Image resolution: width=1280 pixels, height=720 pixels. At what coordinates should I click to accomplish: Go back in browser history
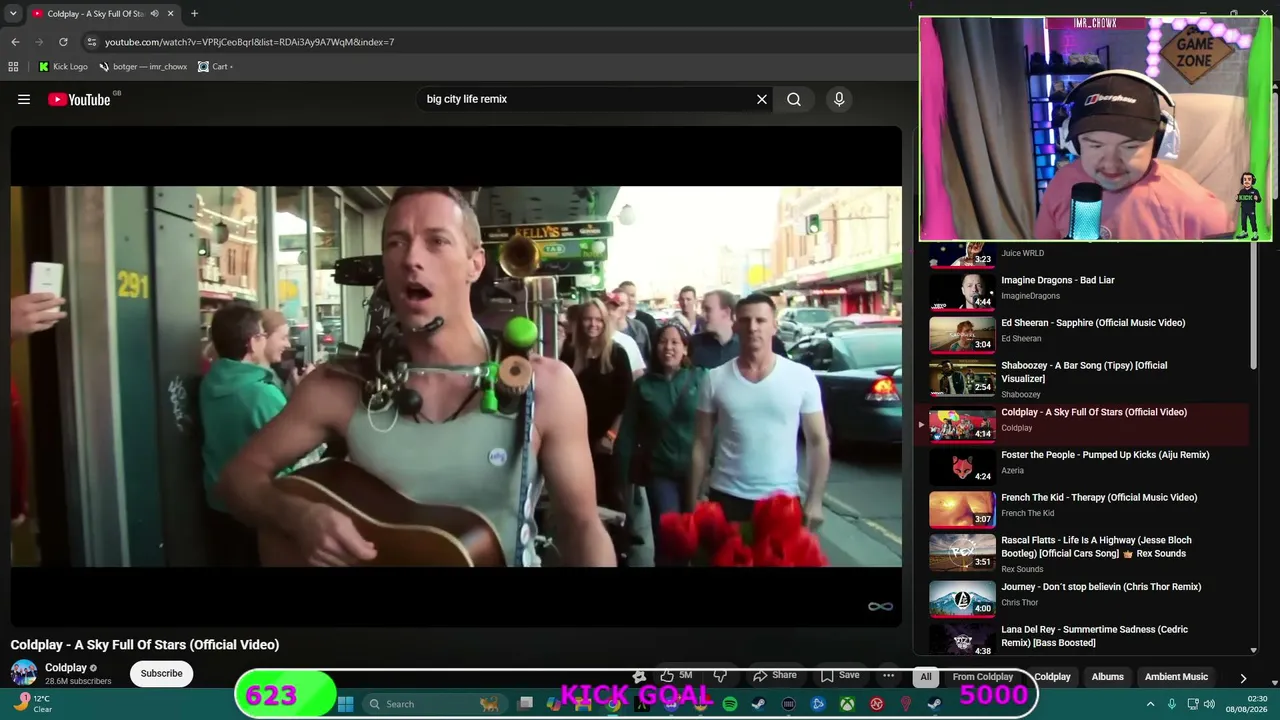(15, 42)
